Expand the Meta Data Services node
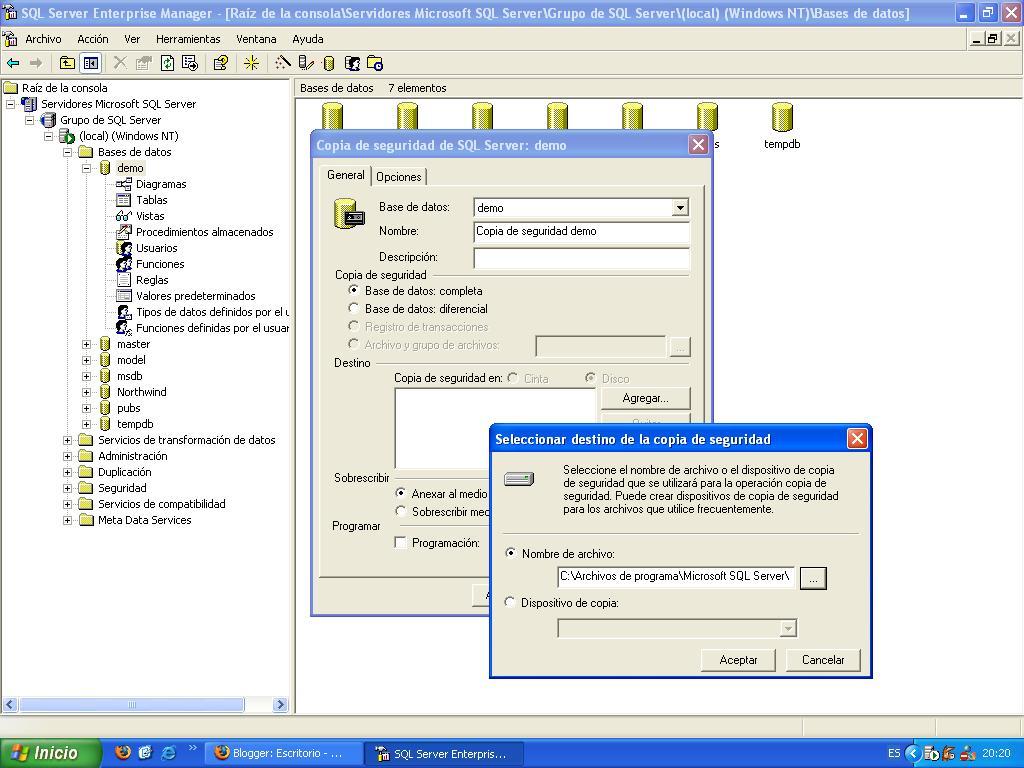This screenshot has height=768, width=1024. click(67, 520)
